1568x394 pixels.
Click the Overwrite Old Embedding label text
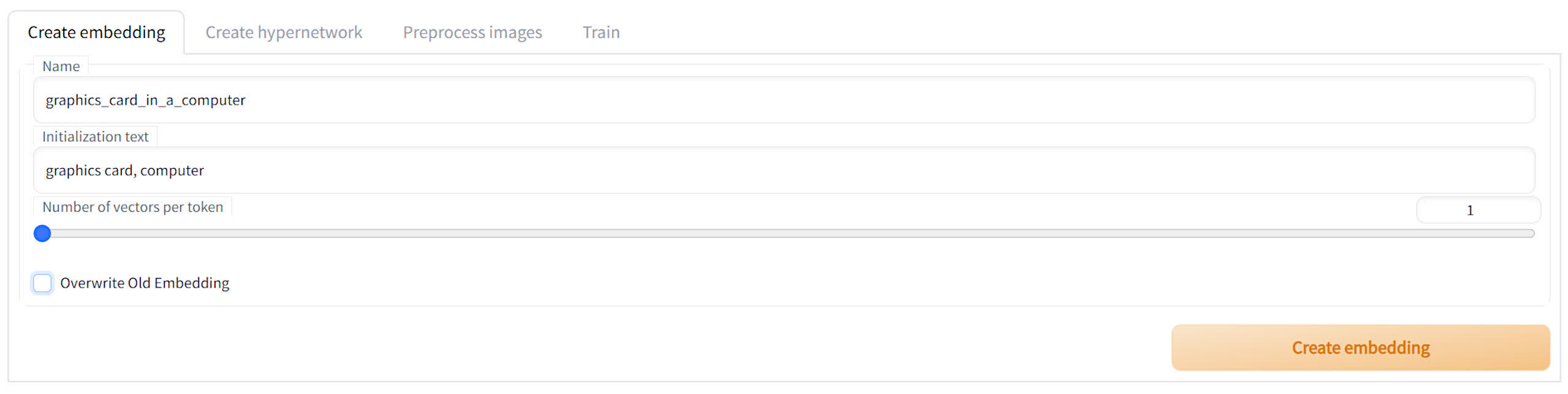(x=145, y=283)
